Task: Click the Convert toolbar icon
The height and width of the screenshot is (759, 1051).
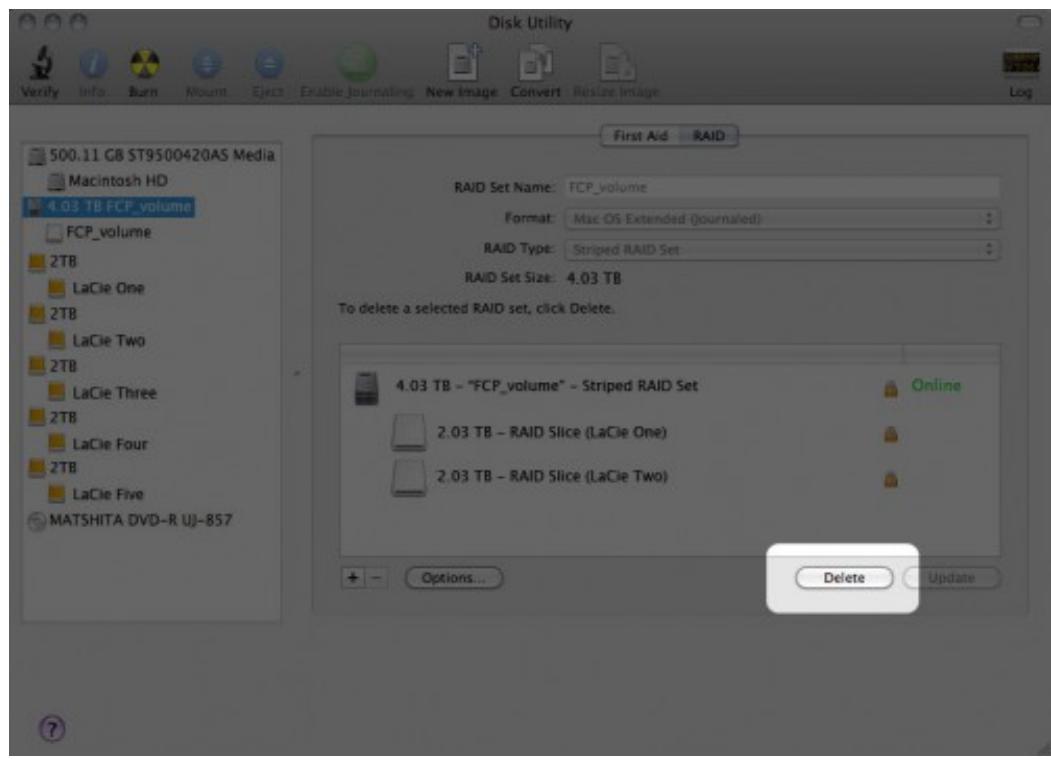Action: tap(535, 64)
